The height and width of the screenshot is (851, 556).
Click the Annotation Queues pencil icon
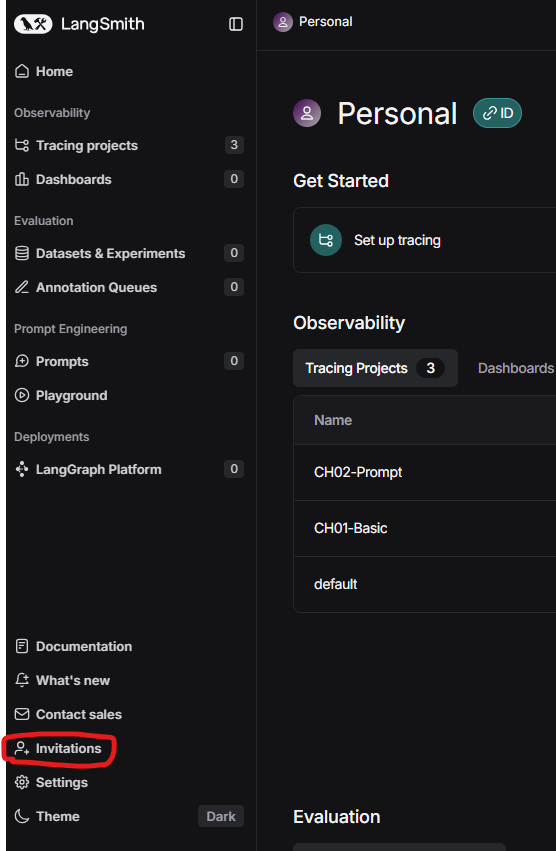pos(22,287)
